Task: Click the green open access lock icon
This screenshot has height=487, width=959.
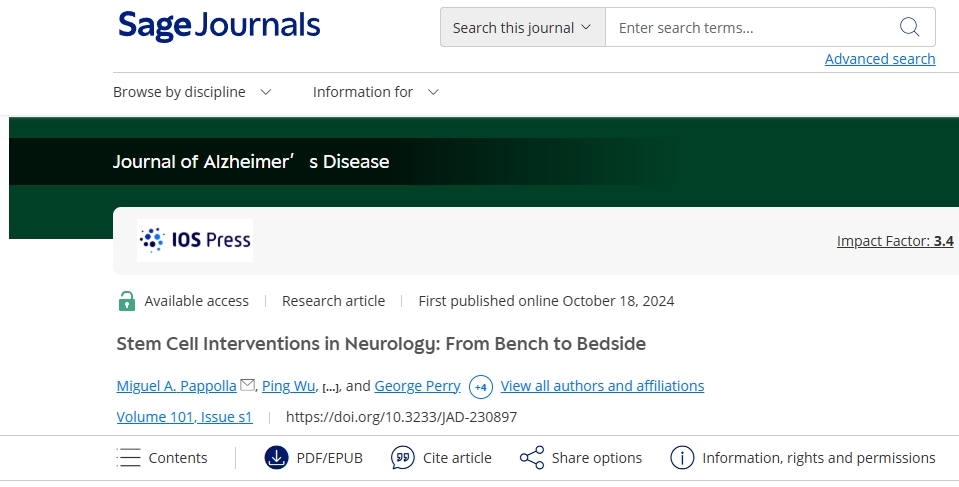Action: click(x=127, y=301)
